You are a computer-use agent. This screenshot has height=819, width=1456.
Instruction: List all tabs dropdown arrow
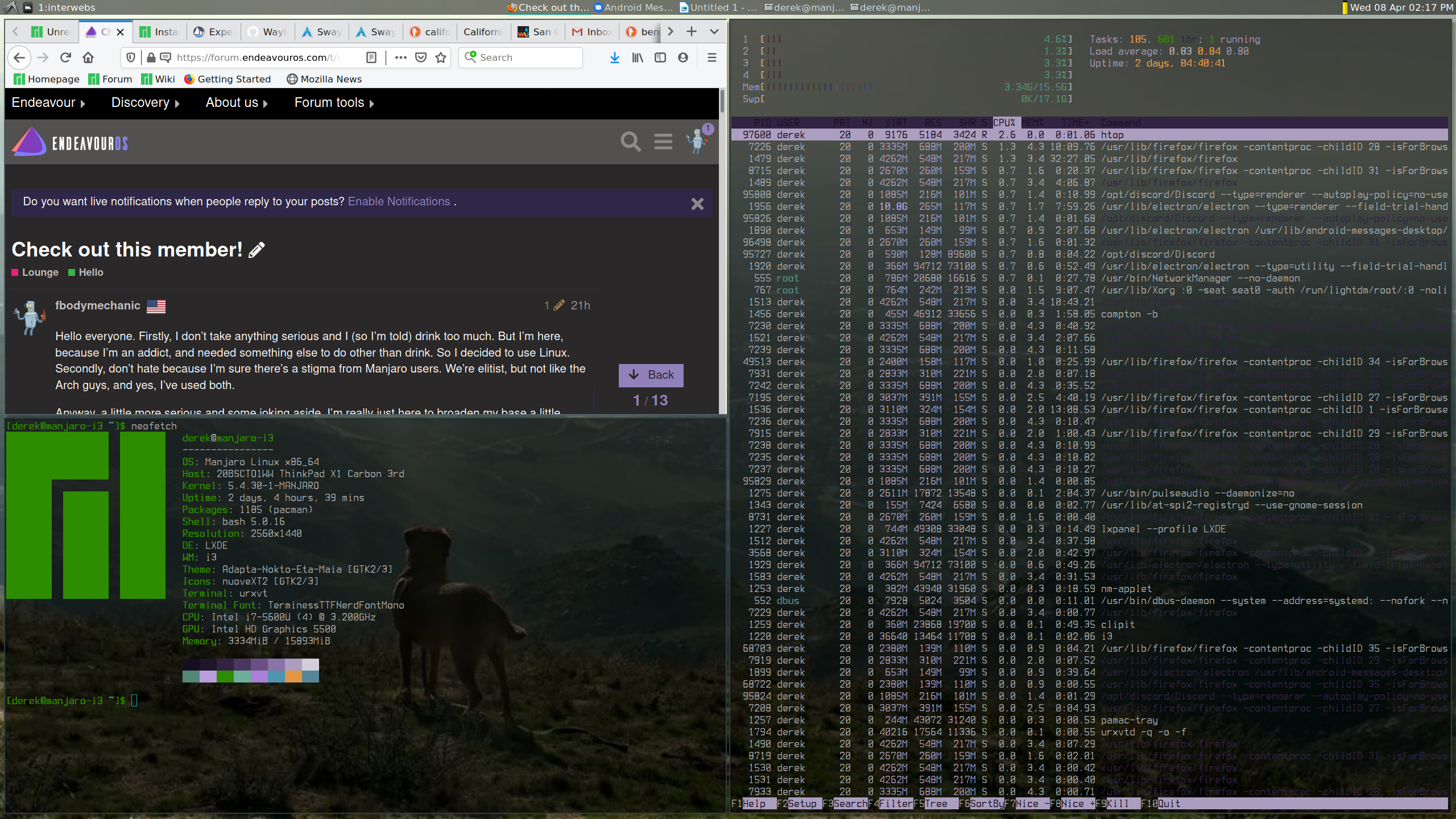coord(714,32)
